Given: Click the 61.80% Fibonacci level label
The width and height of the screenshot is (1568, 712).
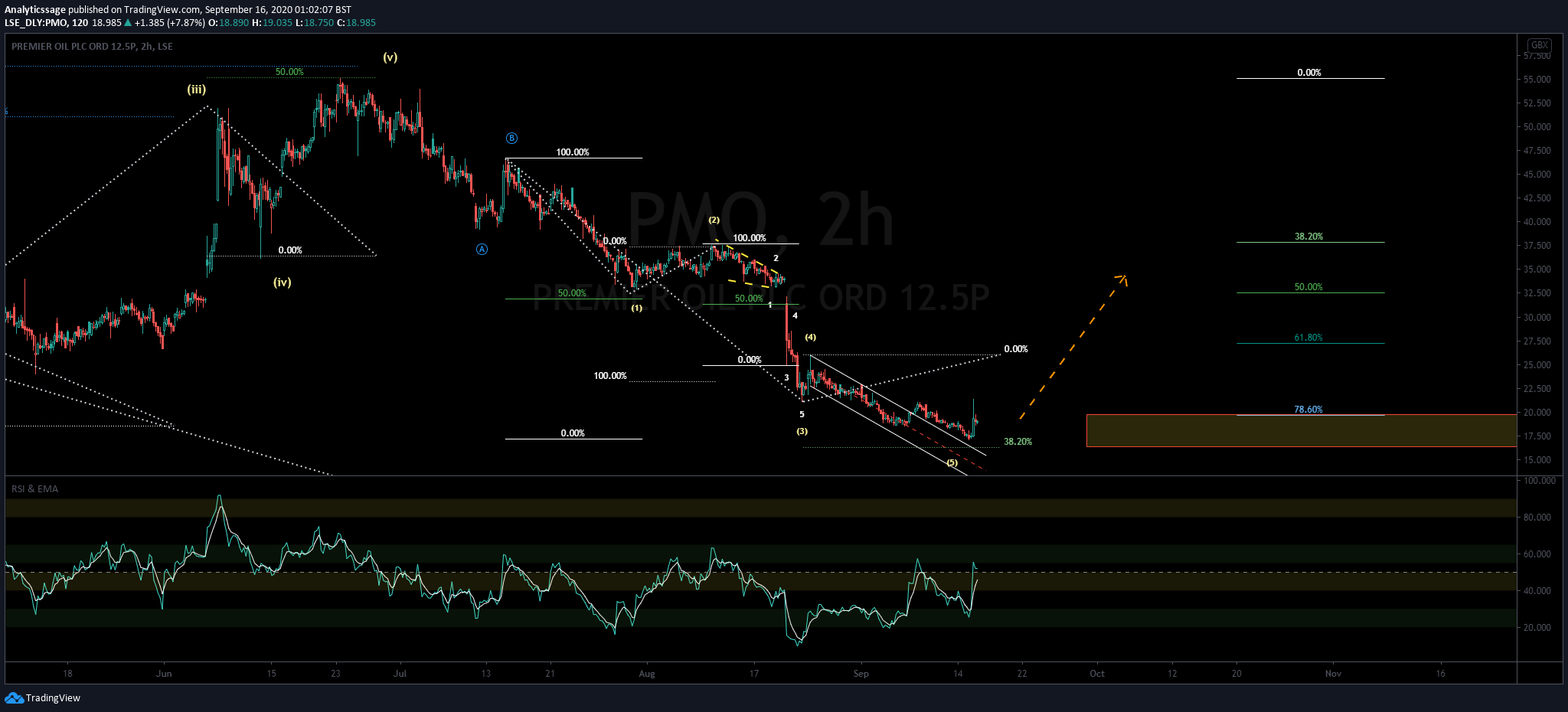Looking at the screenshot, I should (x=1308, y=338).
